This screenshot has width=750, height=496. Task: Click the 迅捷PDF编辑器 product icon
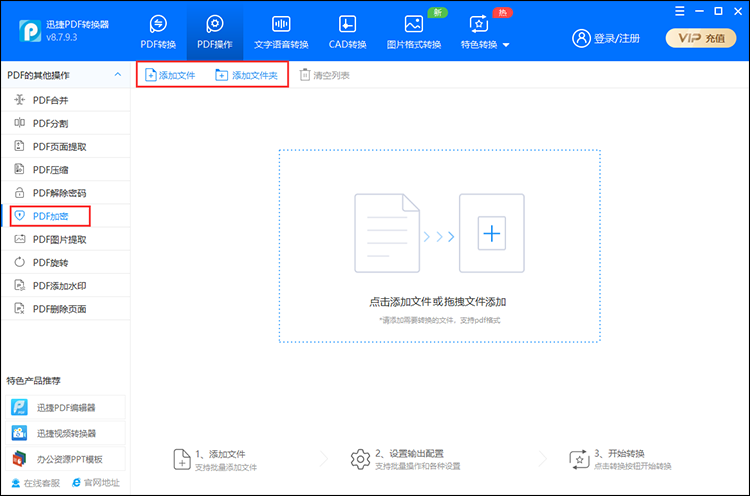[19, 408]
